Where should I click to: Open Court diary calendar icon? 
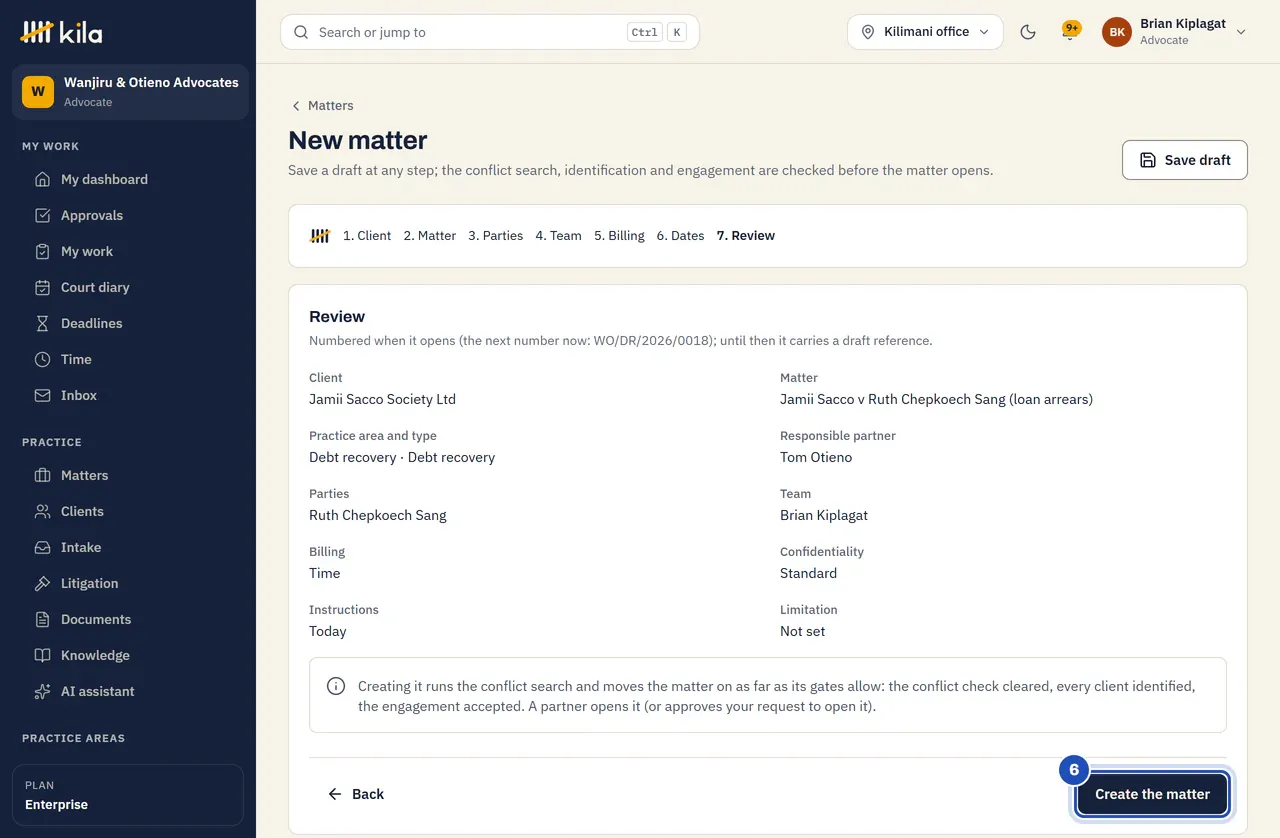[x=42, y=288]
